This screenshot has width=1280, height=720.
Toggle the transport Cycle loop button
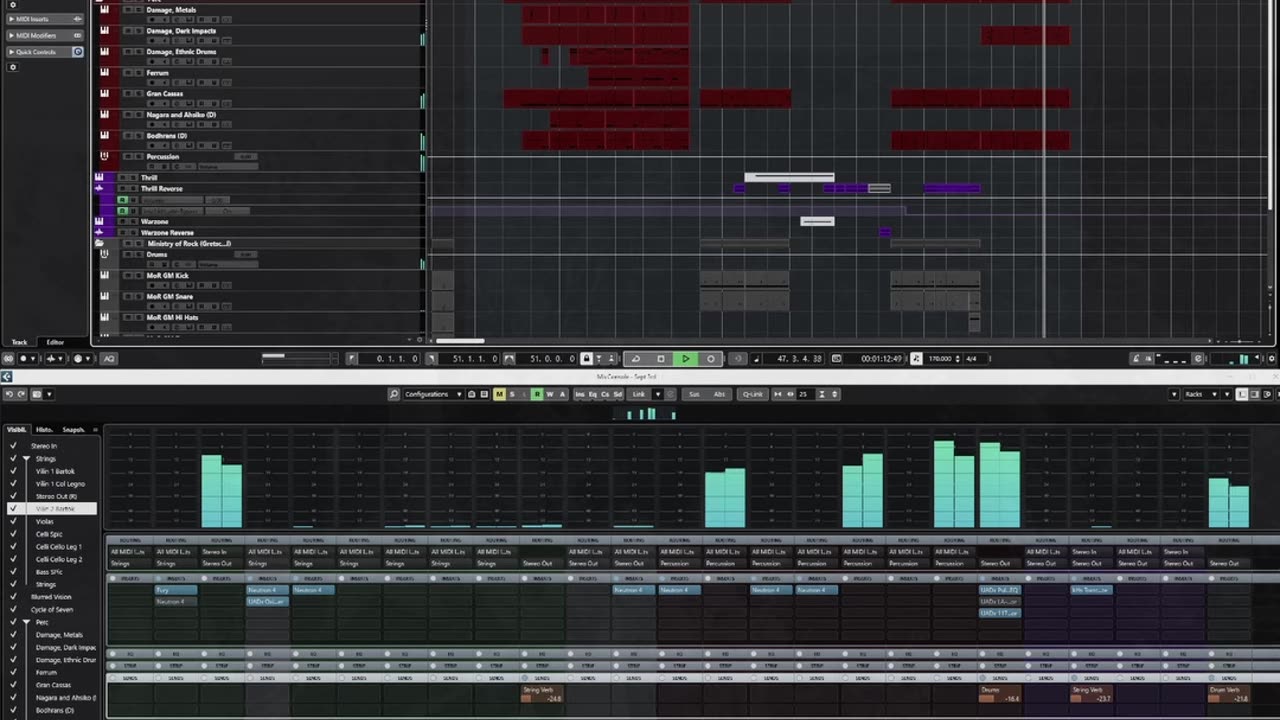tap(635, 358)
